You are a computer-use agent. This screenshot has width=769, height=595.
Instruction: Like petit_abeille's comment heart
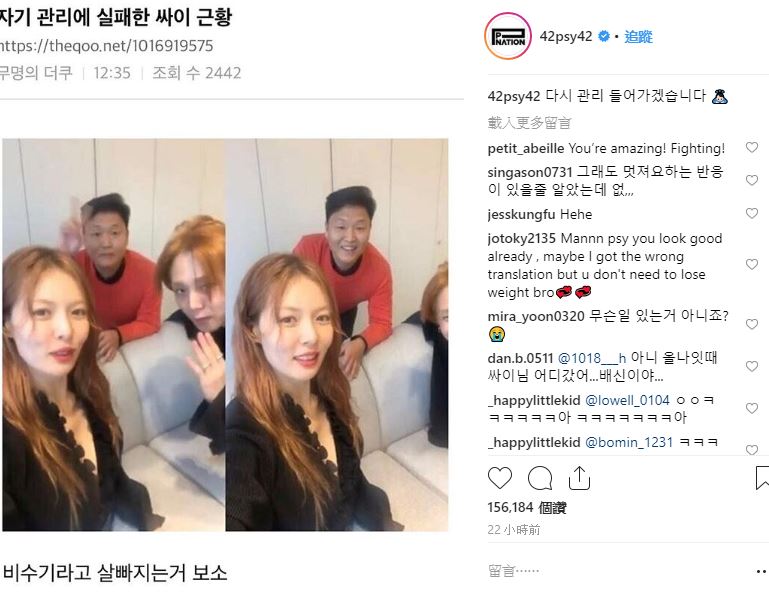[752, 147]
